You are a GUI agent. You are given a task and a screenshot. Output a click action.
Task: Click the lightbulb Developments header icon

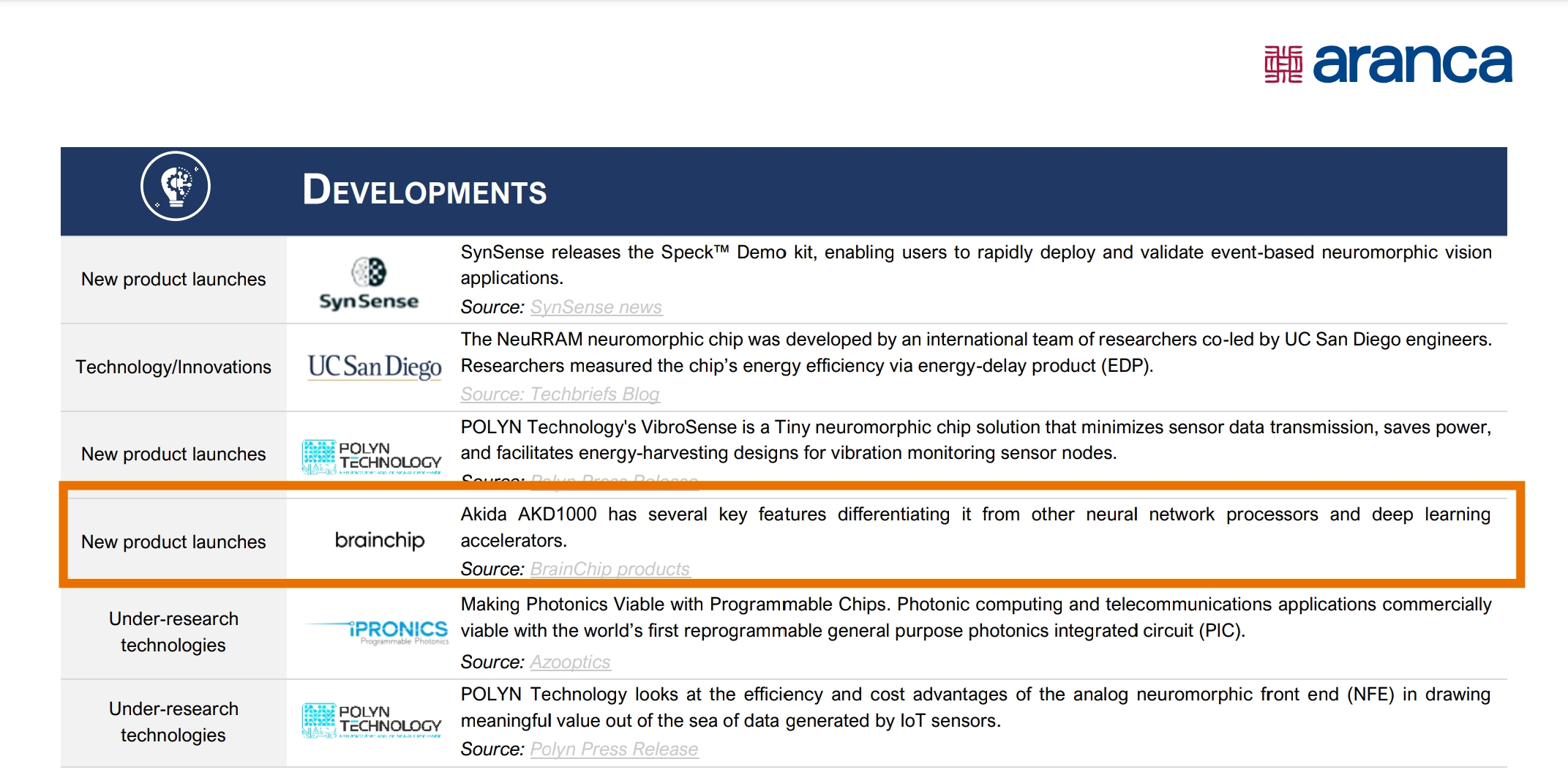176,186
